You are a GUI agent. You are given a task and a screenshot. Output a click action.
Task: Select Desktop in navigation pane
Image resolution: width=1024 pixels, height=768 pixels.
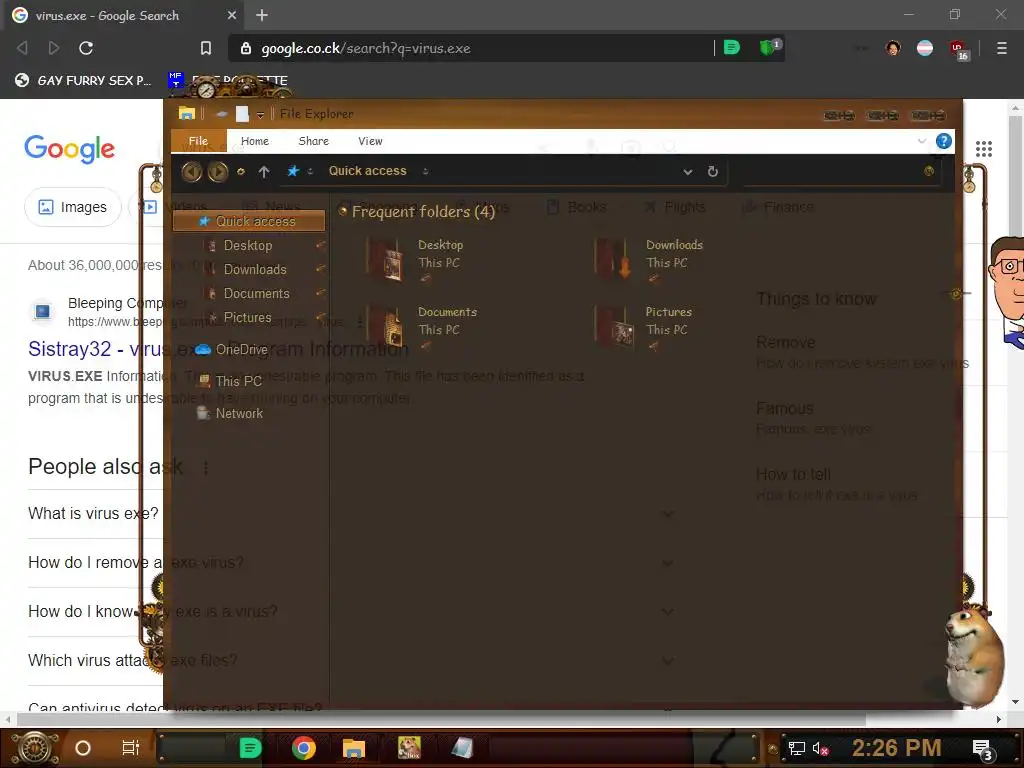248,245
